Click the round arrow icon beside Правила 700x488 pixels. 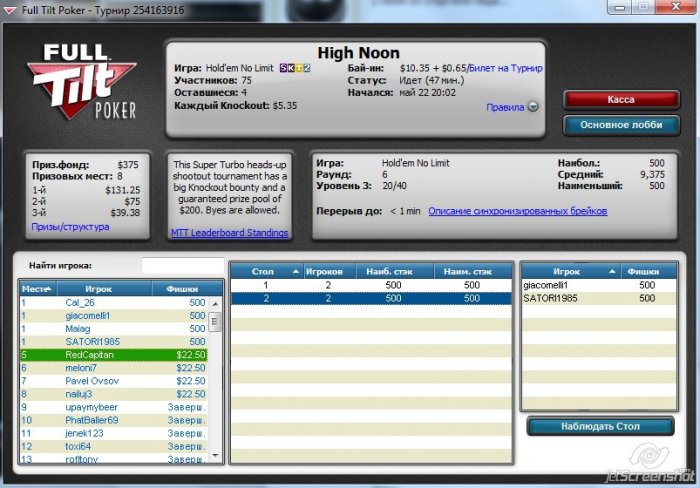click(x=533, y=107)
